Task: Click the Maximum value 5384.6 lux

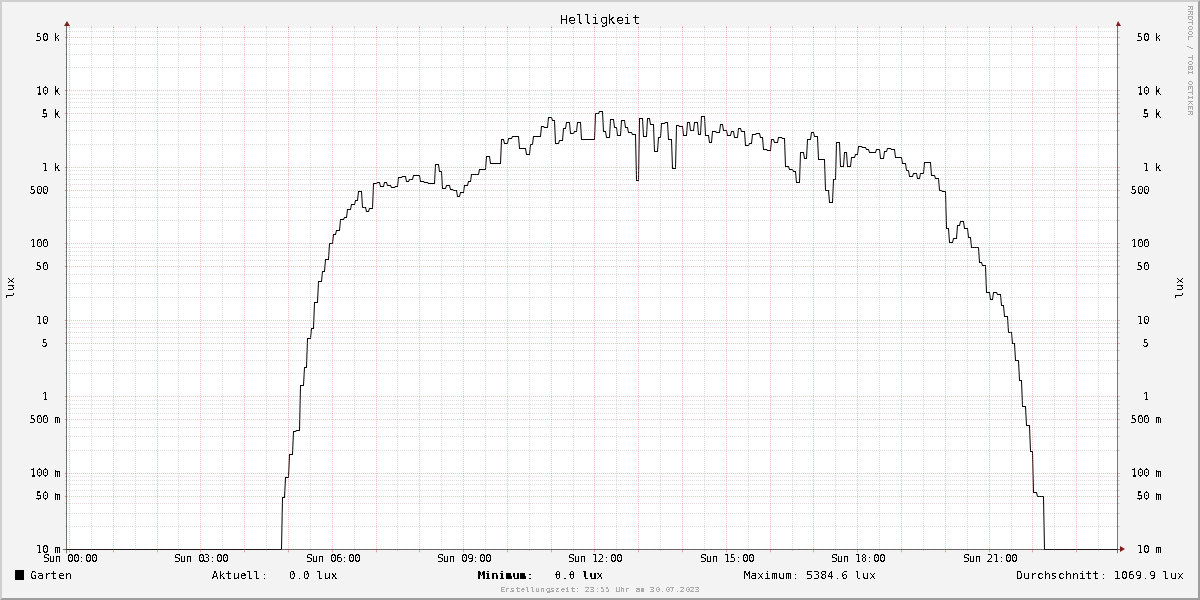Action: [841, 575]
